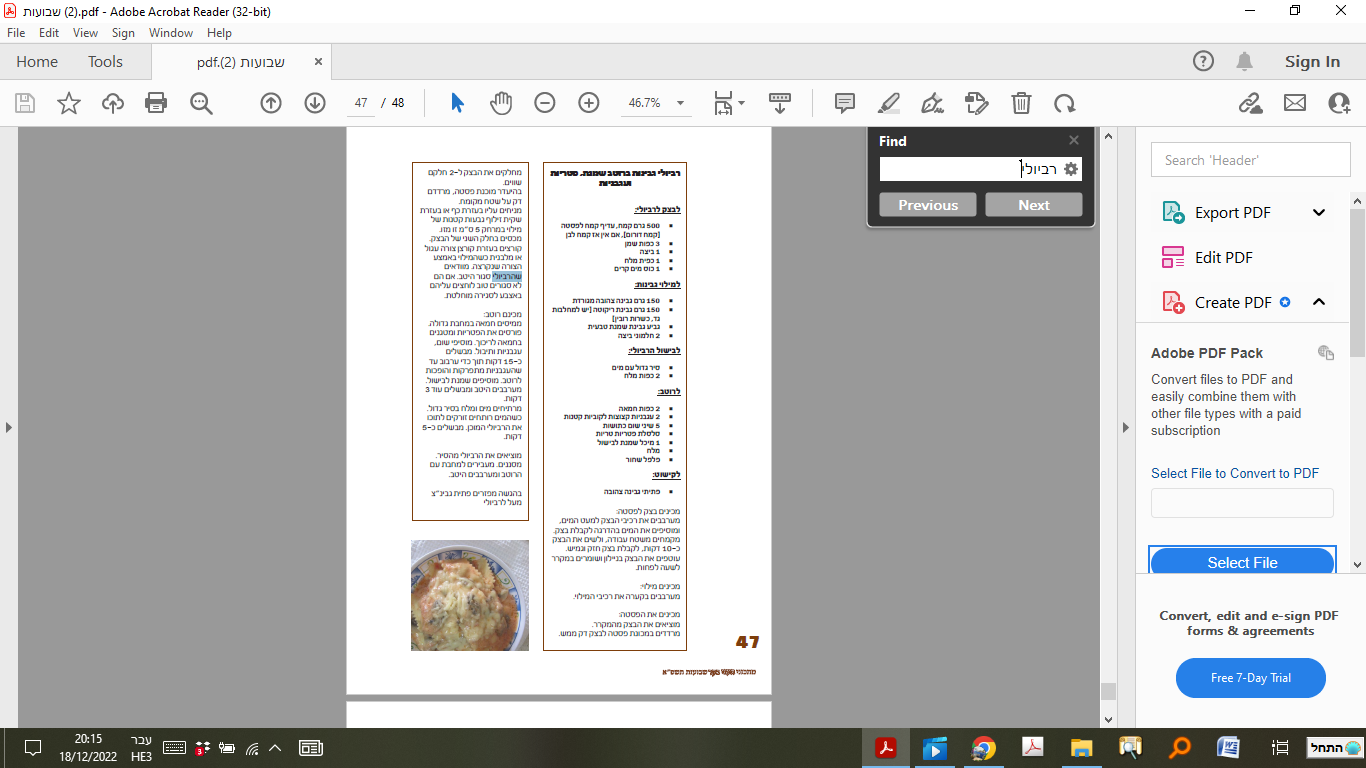
Task: Open Chrome from the taskbar
Action: [984, 747]
